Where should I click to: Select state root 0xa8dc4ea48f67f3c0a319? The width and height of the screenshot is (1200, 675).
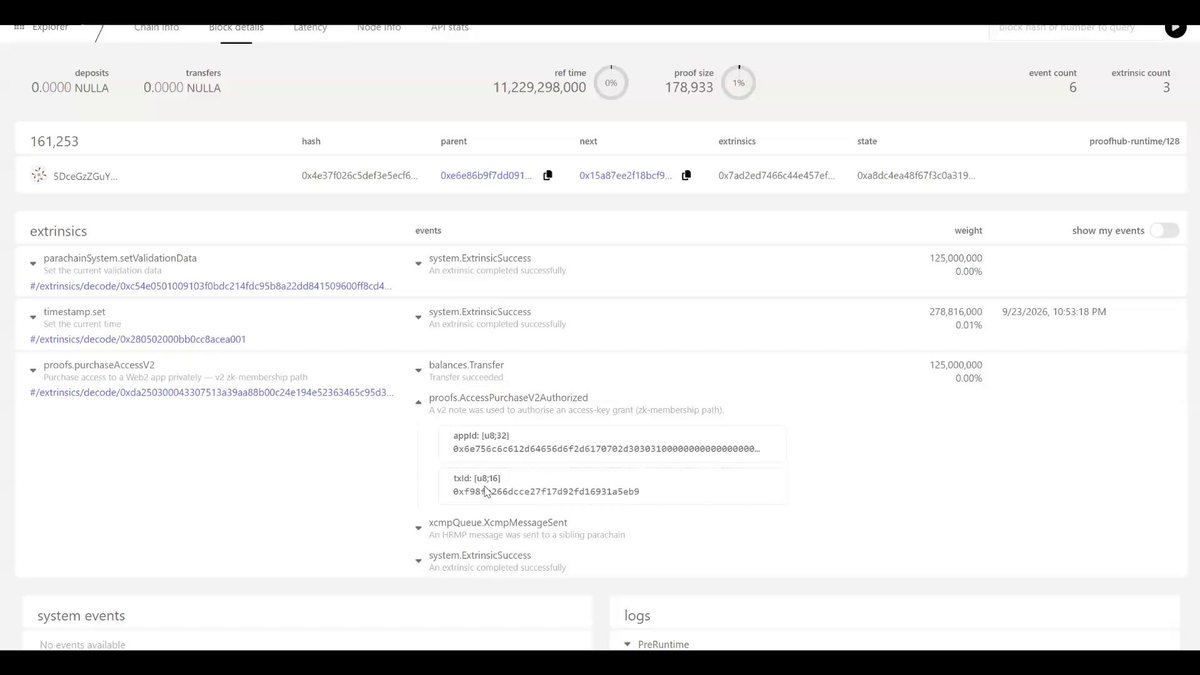916,175
